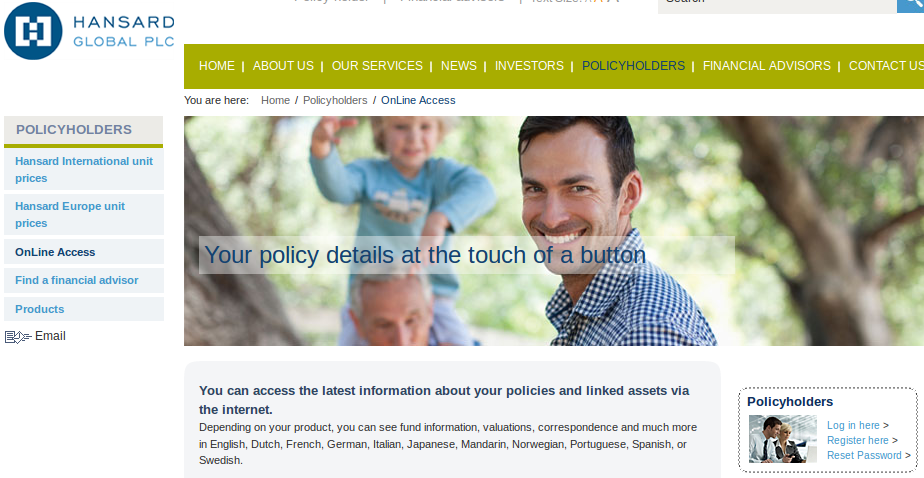Click the Register here link
Viewport: 924px width, 478px height.
click(x=857, y=440)
